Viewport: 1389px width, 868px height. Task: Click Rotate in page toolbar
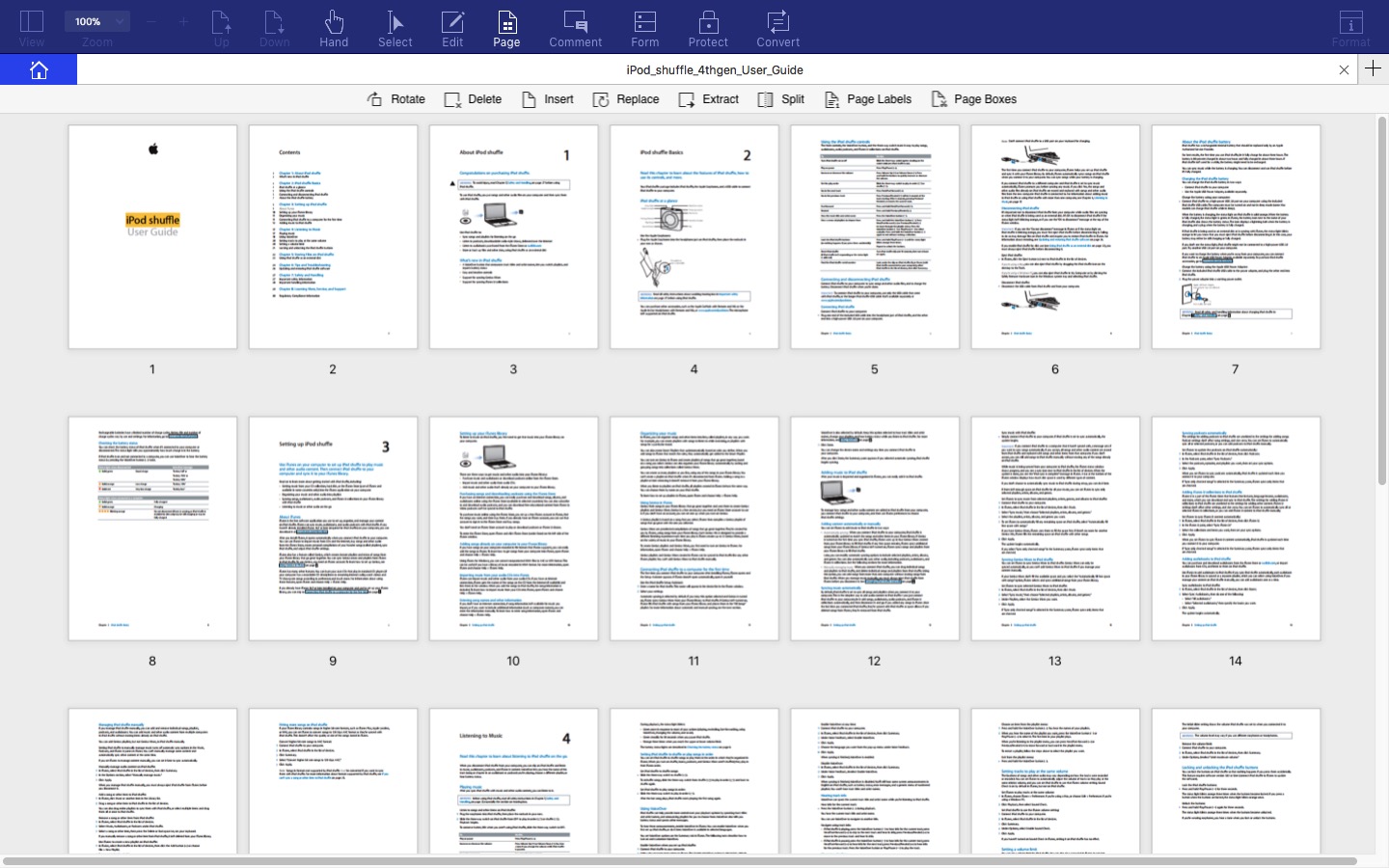tap(396, 99)
